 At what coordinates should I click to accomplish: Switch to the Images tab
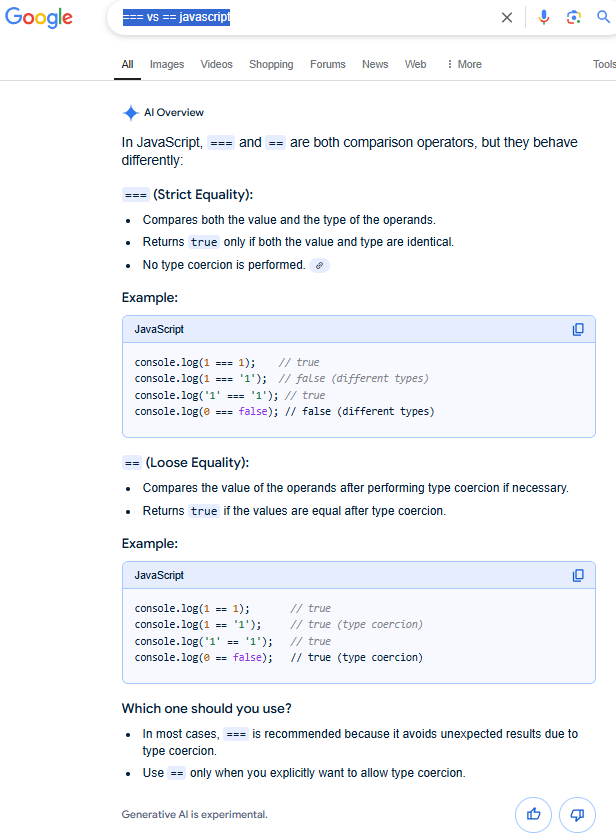coord(167,64)
